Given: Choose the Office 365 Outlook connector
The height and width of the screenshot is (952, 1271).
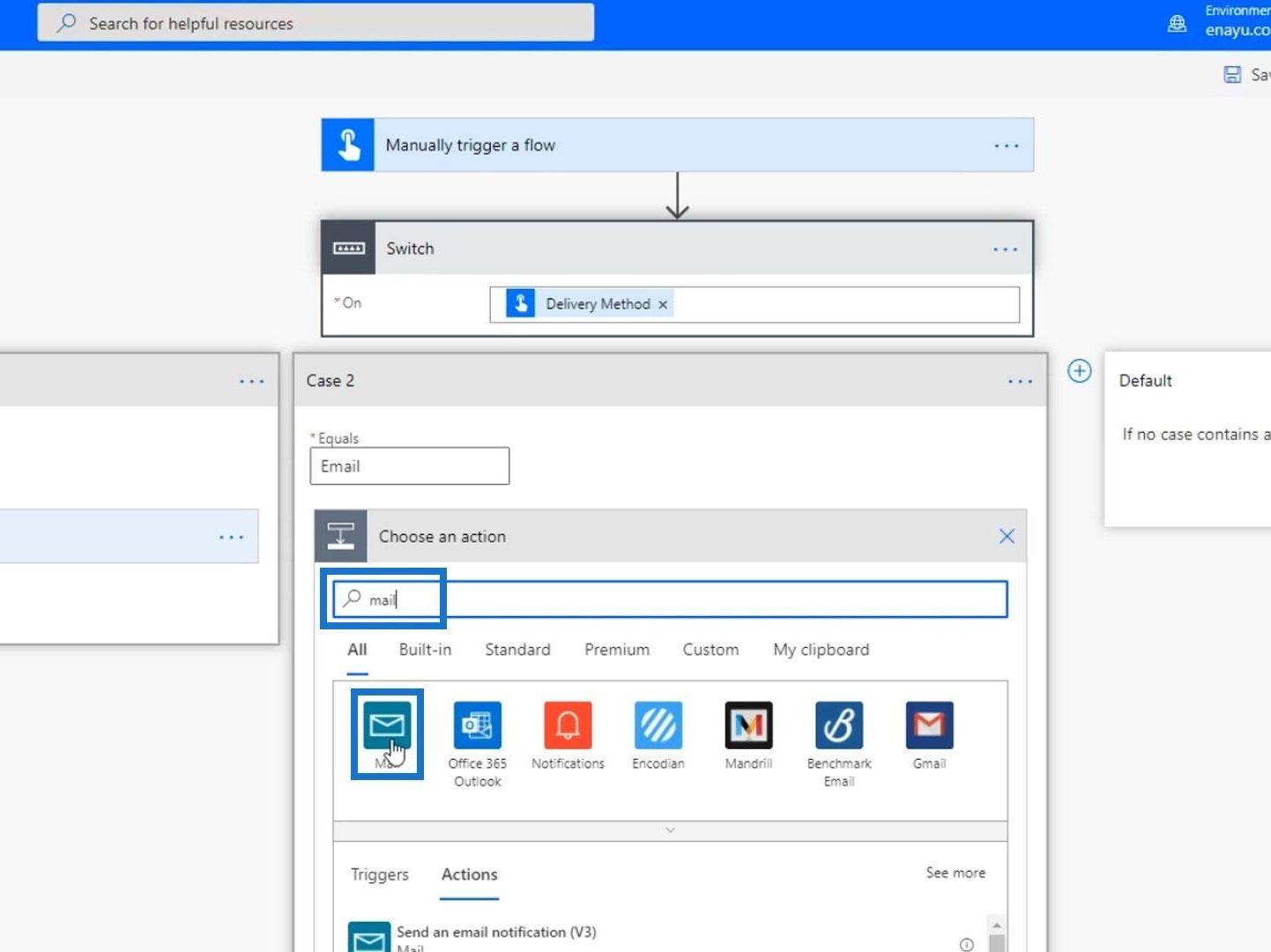Looking at the screenshot, I should click(x=477, y=725).
